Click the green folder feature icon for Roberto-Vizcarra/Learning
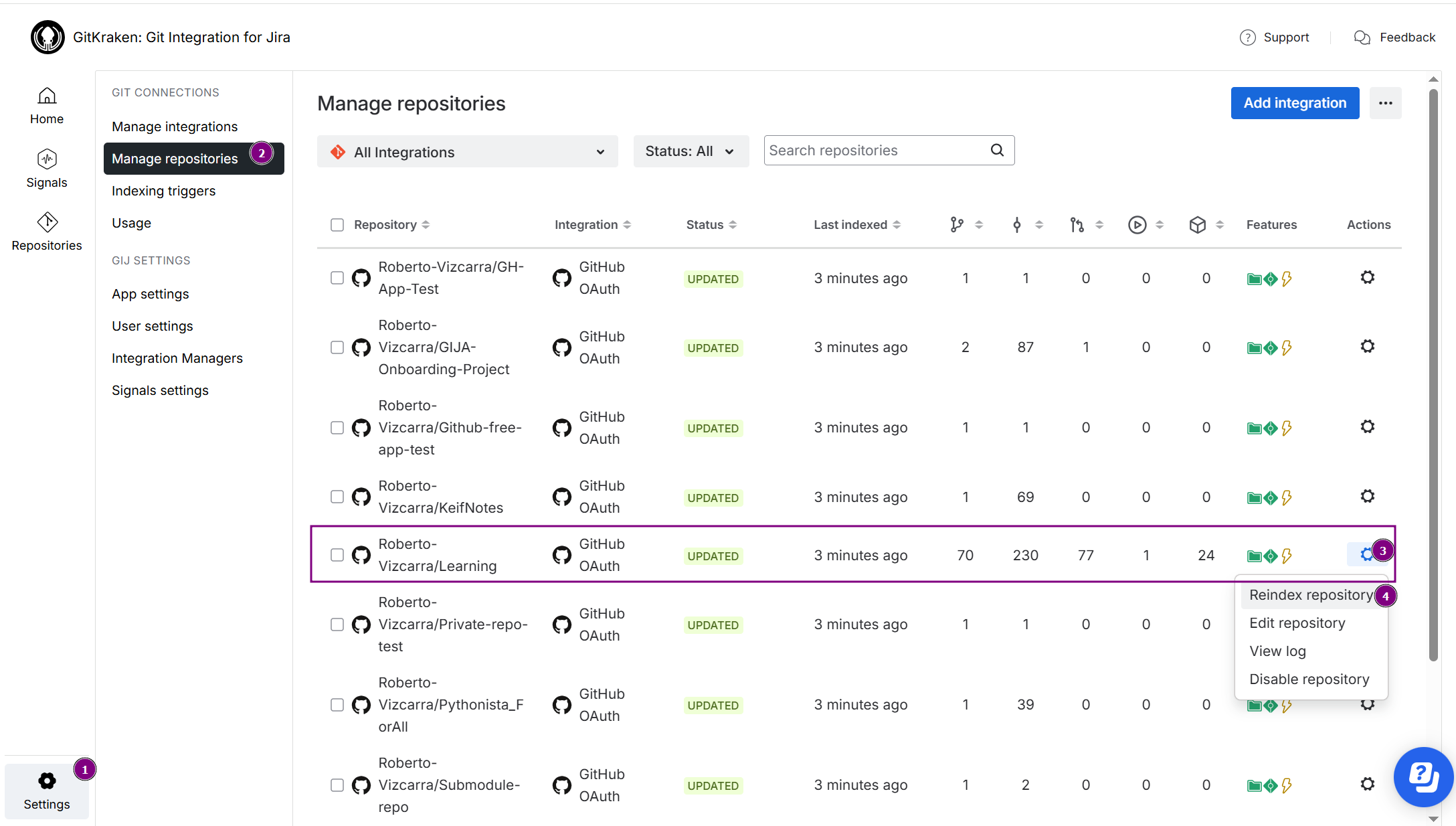 point(1254,556)
